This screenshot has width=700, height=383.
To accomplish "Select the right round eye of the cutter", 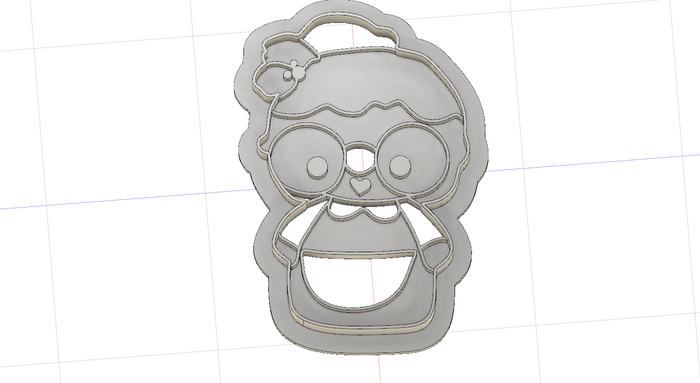I will 400,166.
